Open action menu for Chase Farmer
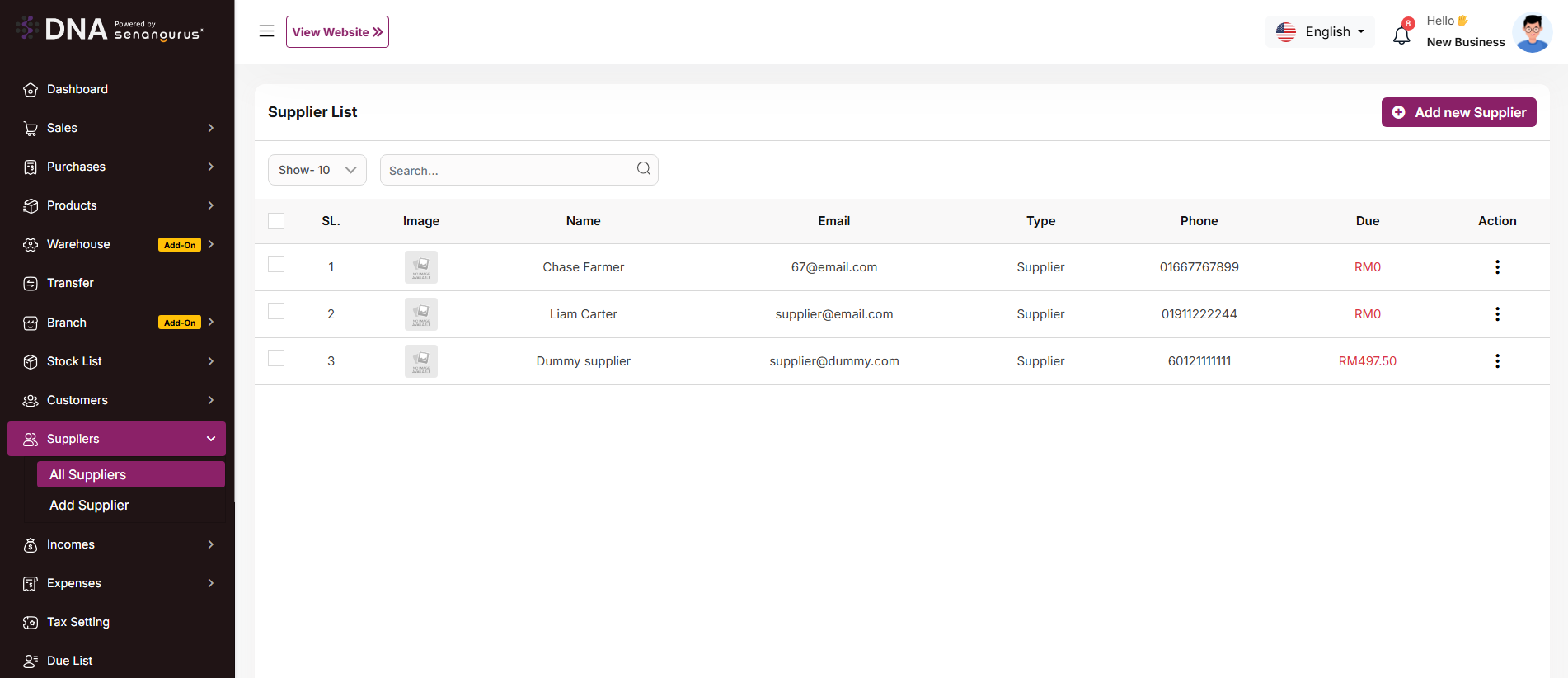This screenshot has height=678, width=1568. click(x=1497, y=267)
